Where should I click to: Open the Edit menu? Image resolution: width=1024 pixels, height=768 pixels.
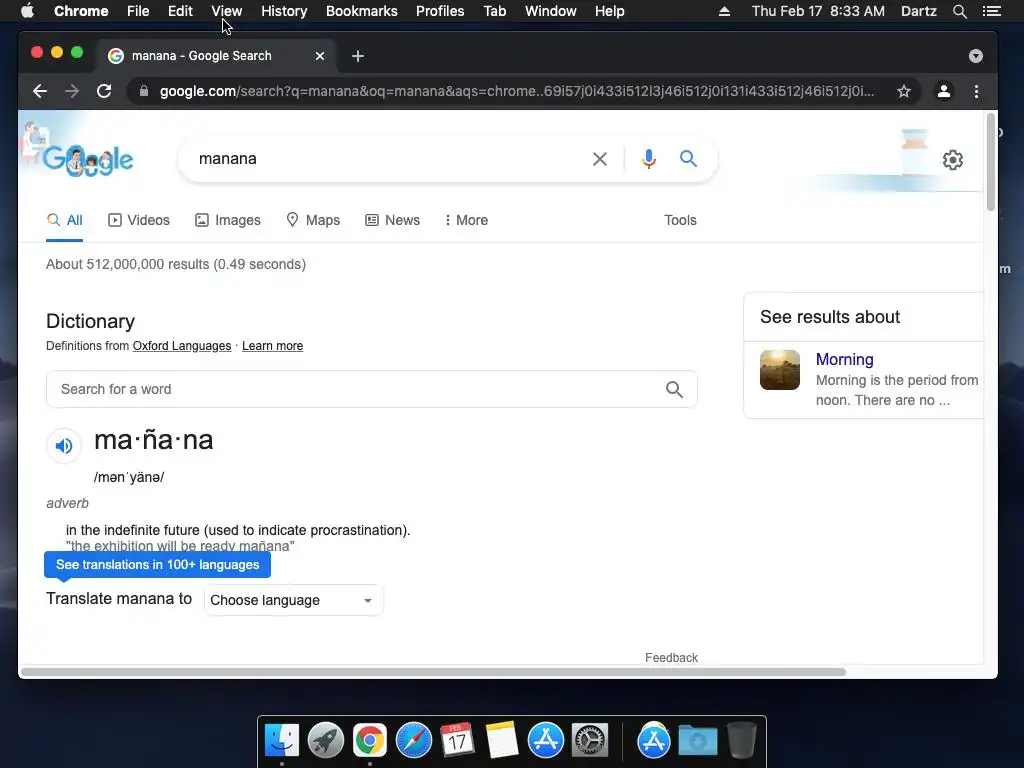coord(180,11)
